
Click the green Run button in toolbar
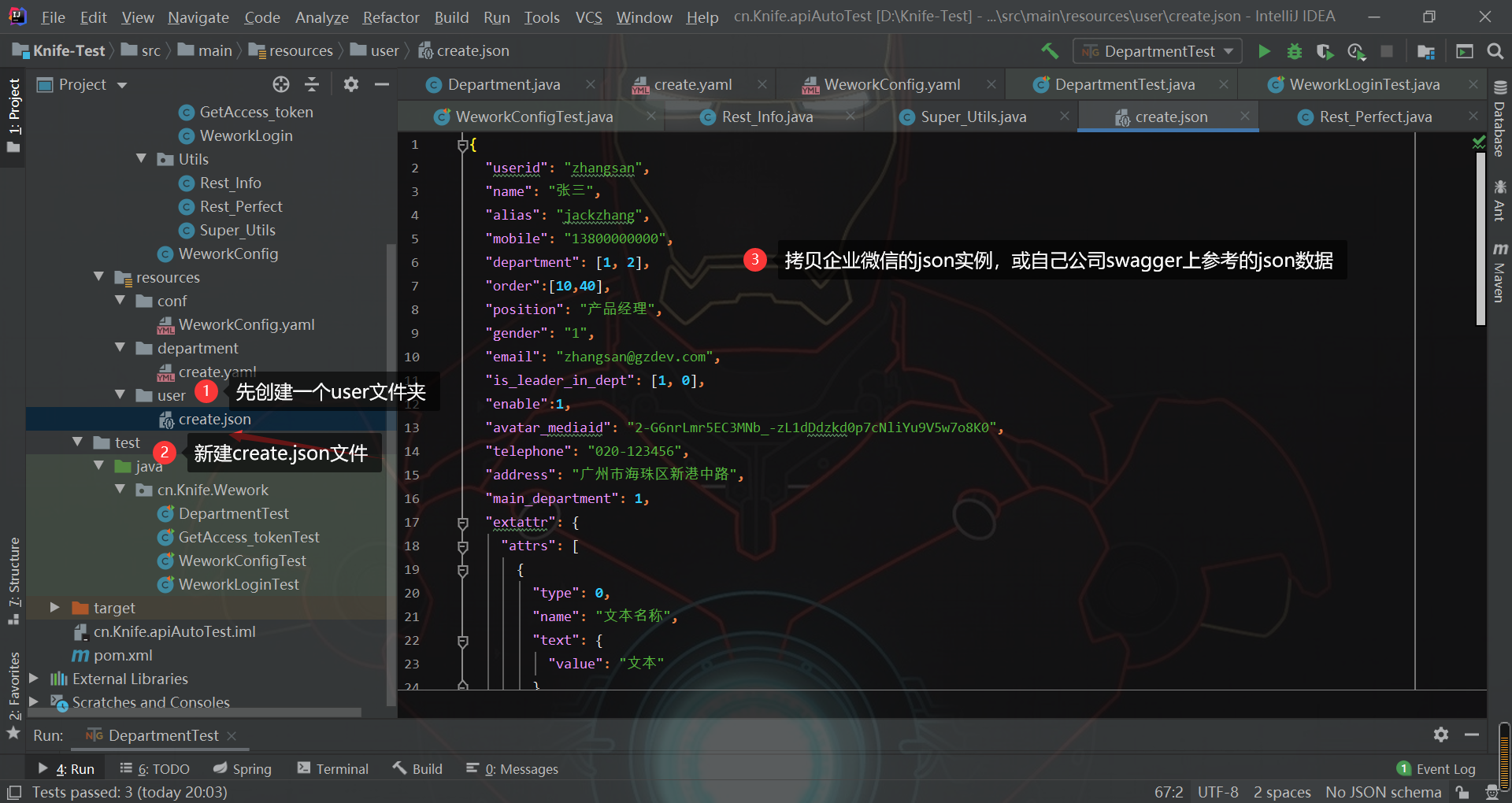click(x=1264, y=51)
